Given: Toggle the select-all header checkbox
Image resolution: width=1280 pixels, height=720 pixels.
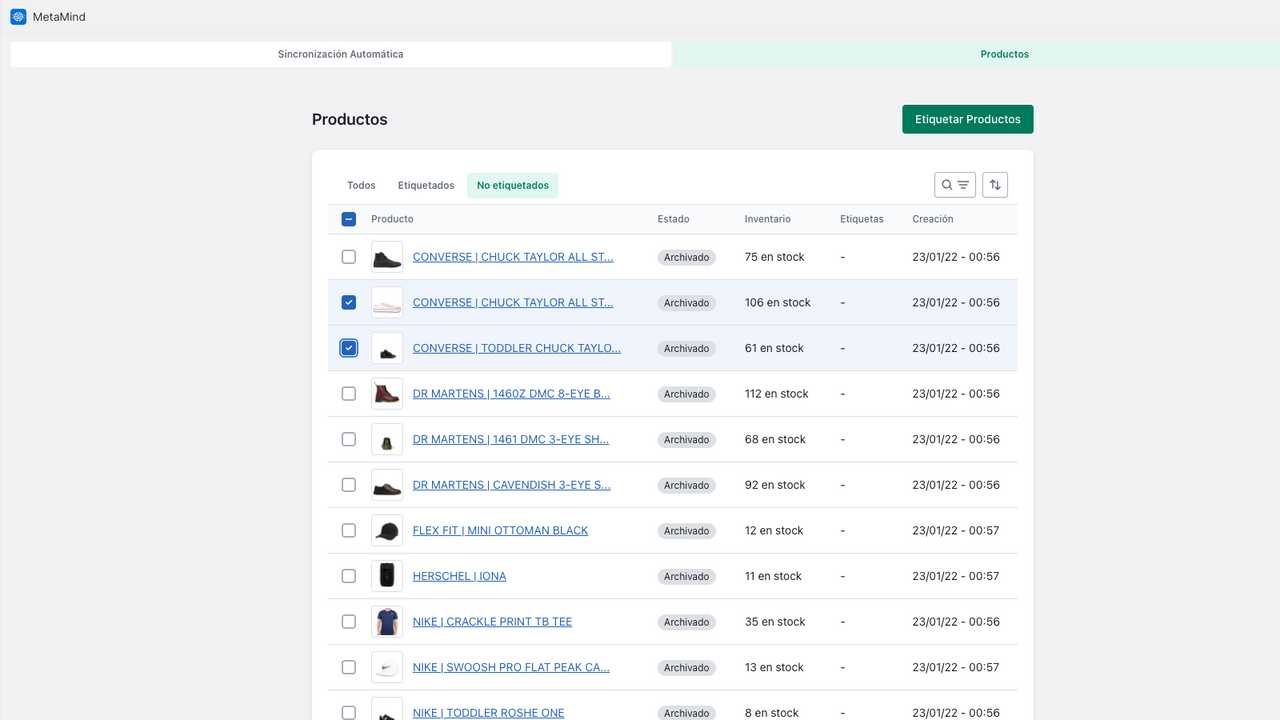Looking at the screenshot, I should point(349,219).
